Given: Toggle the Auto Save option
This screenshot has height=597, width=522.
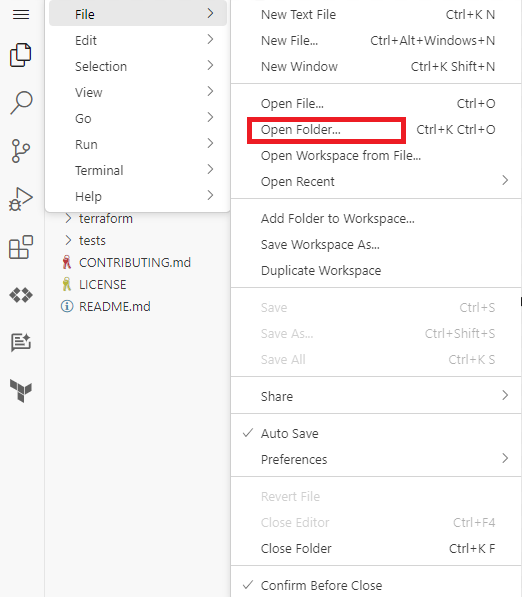Looking at the screenshot, I should (x=376, y=433).
